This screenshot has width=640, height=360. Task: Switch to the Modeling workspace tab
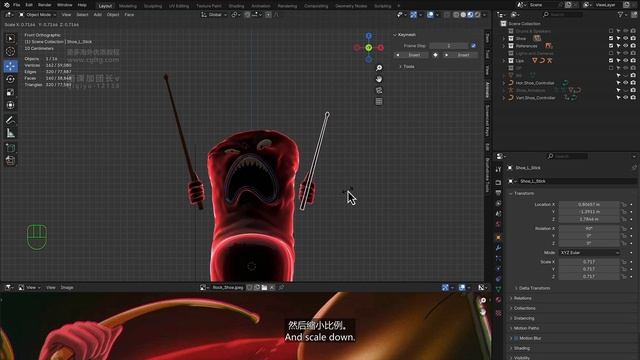(x=128, y=6)
